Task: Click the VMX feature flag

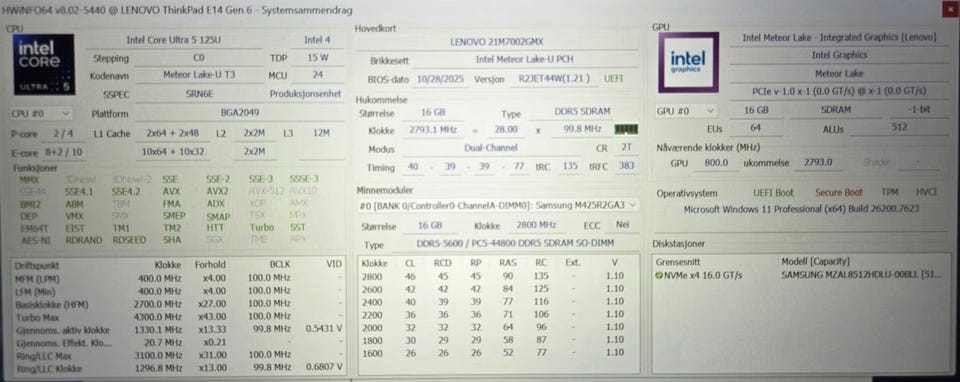Action: (74, 216)
